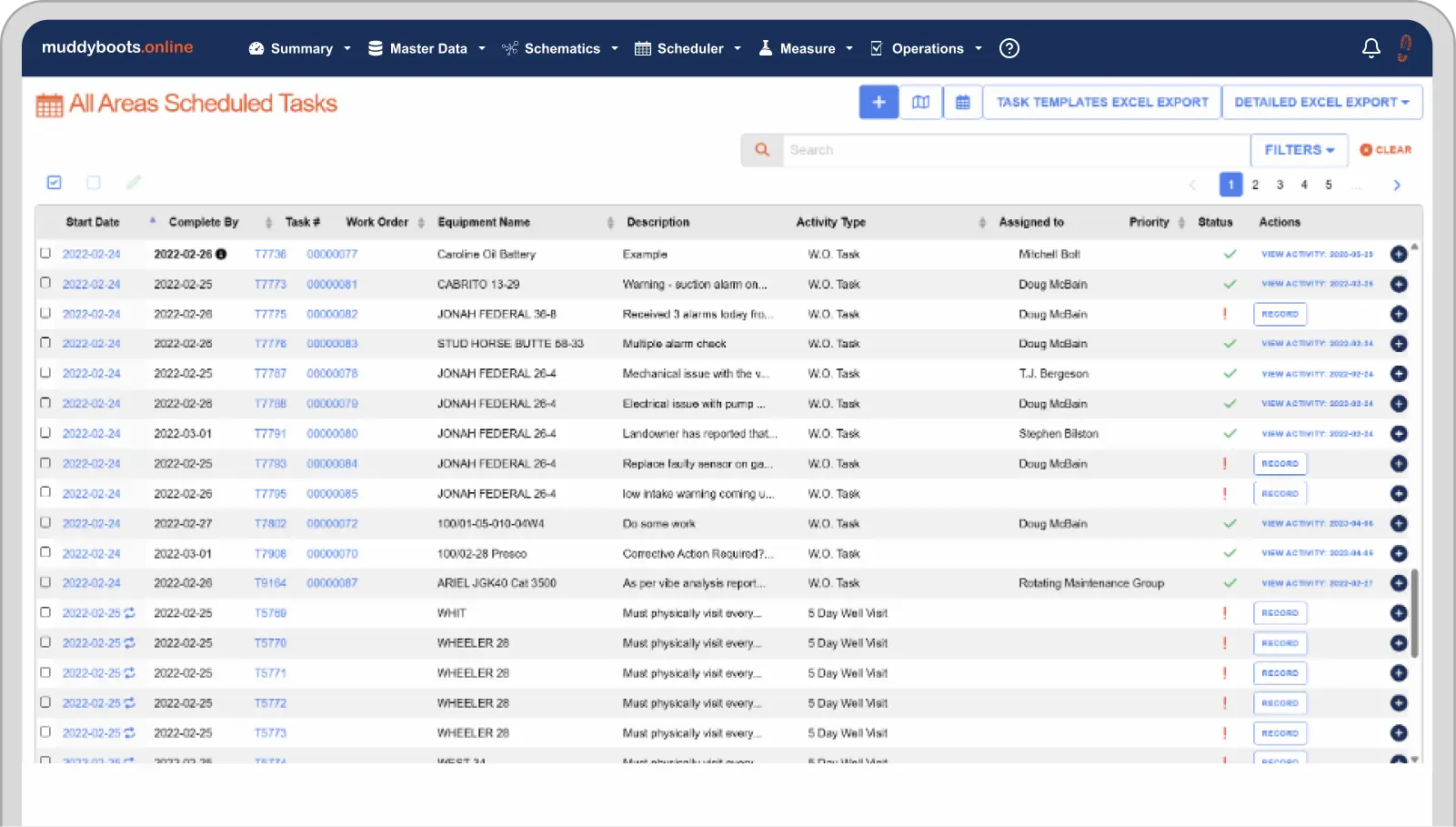1456x827 pixels.
Task: Click Task Templates Excel Export button
Action: tap(1101, 103)
